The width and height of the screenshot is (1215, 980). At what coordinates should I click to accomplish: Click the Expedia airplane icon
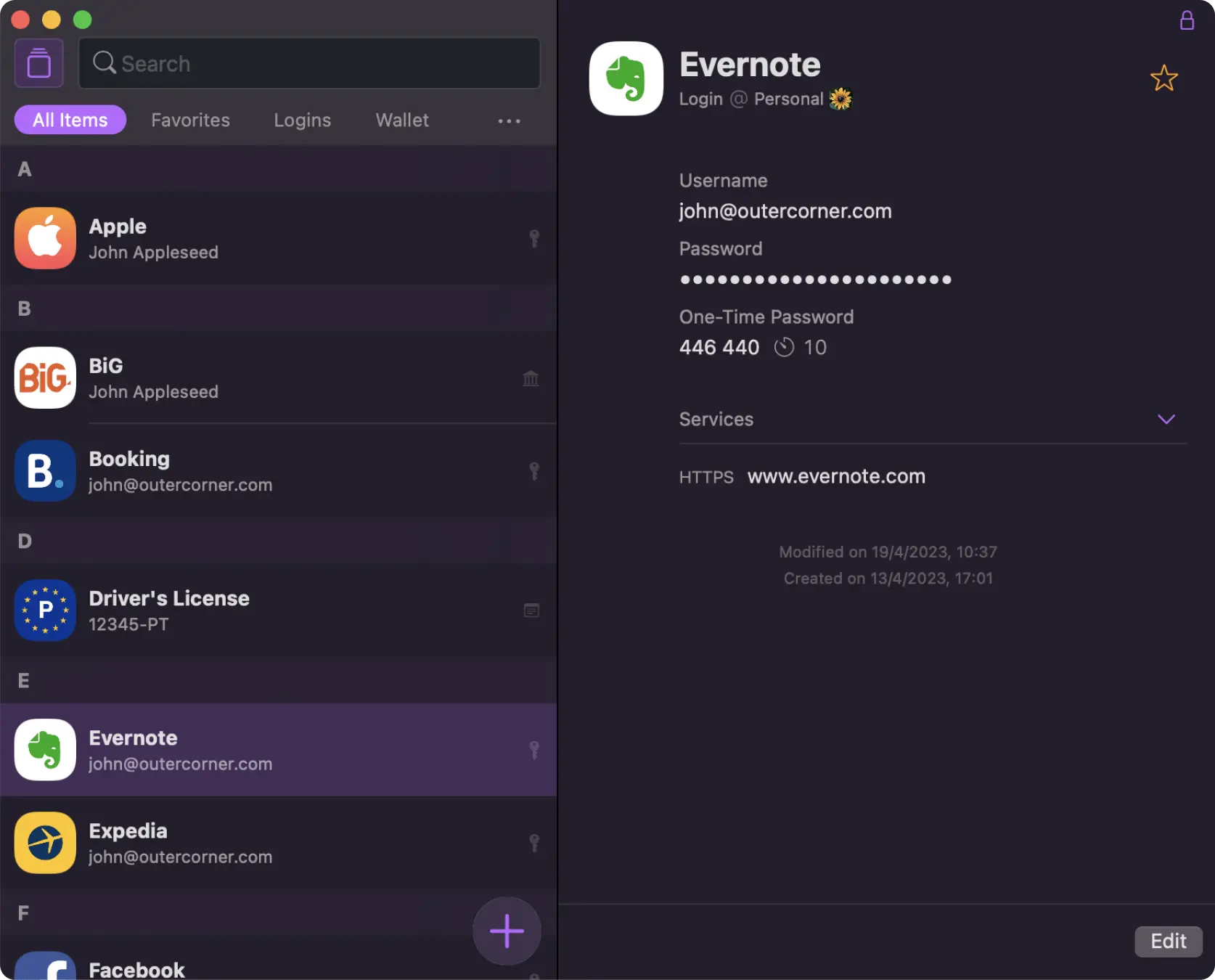[45, 842]
